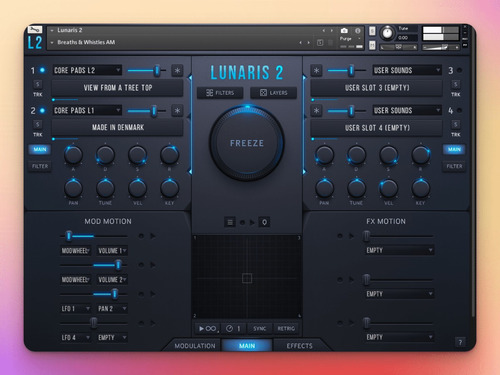
Task: Select left MAIN page tab
Action: coord(40,149)
